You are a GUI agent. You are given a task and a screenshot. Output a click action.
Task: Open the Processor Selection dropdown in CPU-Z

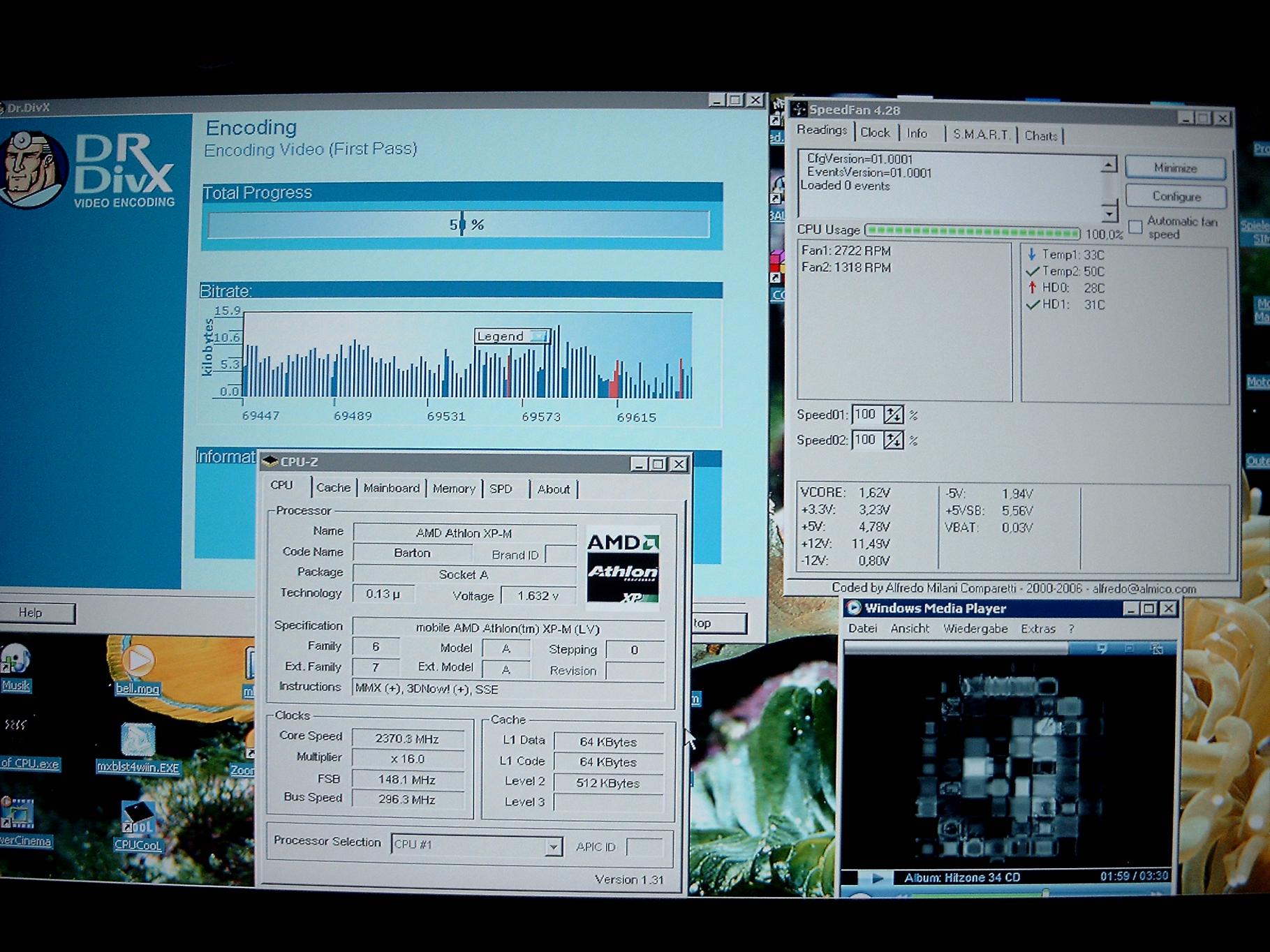pos(553,847)
